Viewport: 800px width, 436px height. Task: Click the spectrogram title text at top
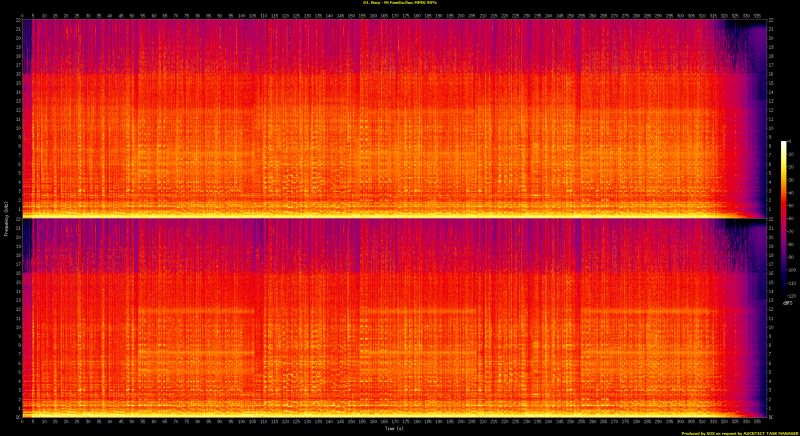click(x=400, y=4)
